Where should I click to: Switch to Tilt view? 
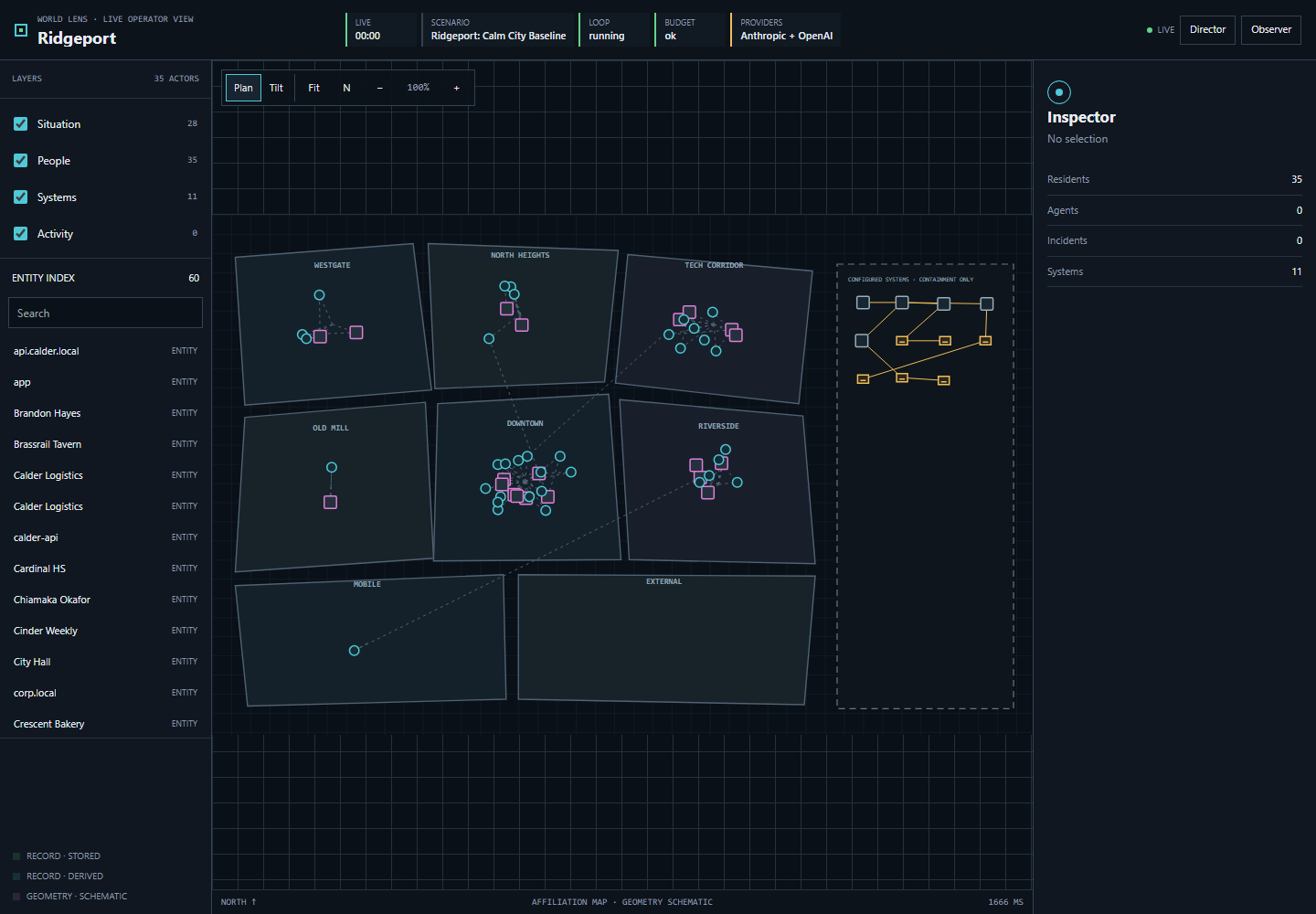pyautogui.click(x=276, y=88)
